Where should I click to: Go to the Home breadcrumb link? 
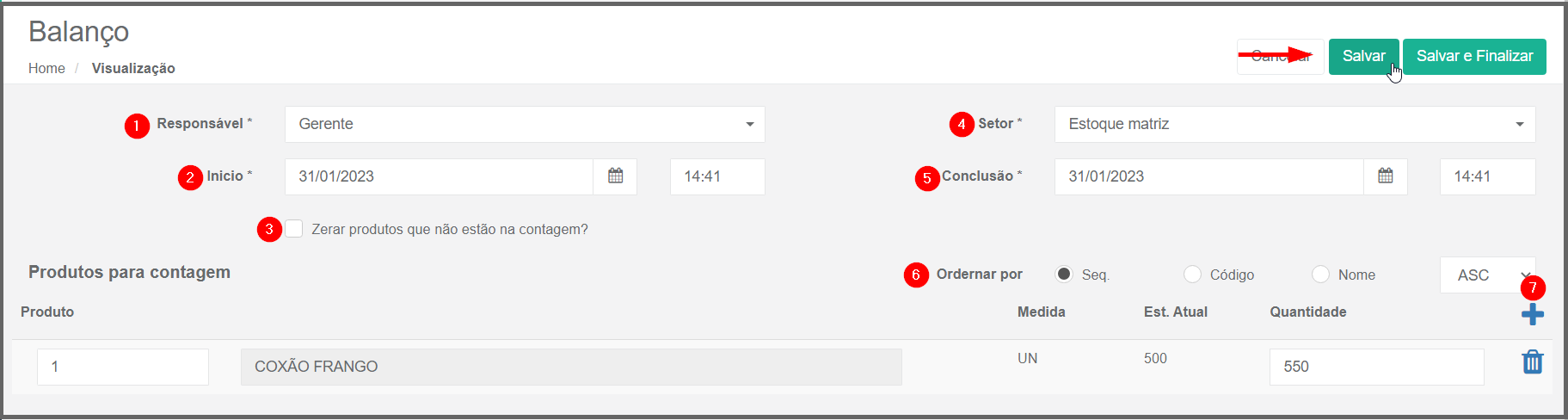(x=46, y=68)
